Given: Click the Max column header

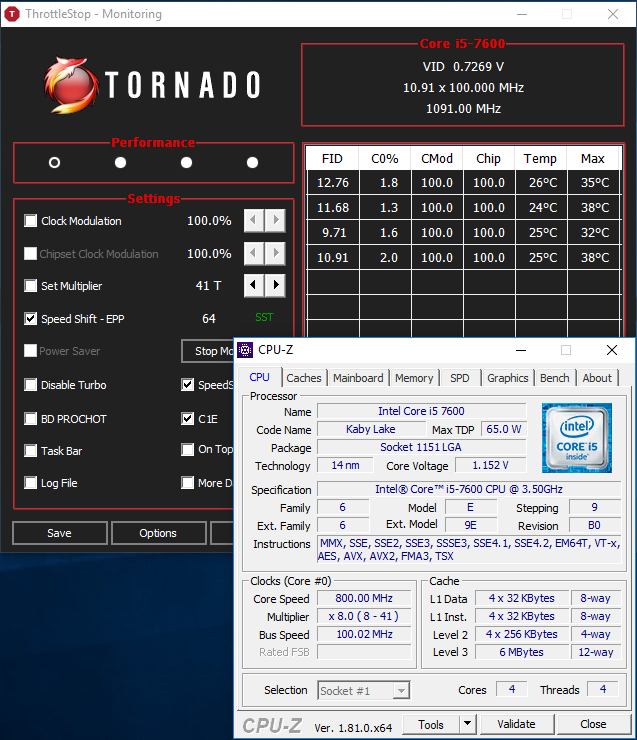Looking at the screenshot, I should [x=593, y=159].
